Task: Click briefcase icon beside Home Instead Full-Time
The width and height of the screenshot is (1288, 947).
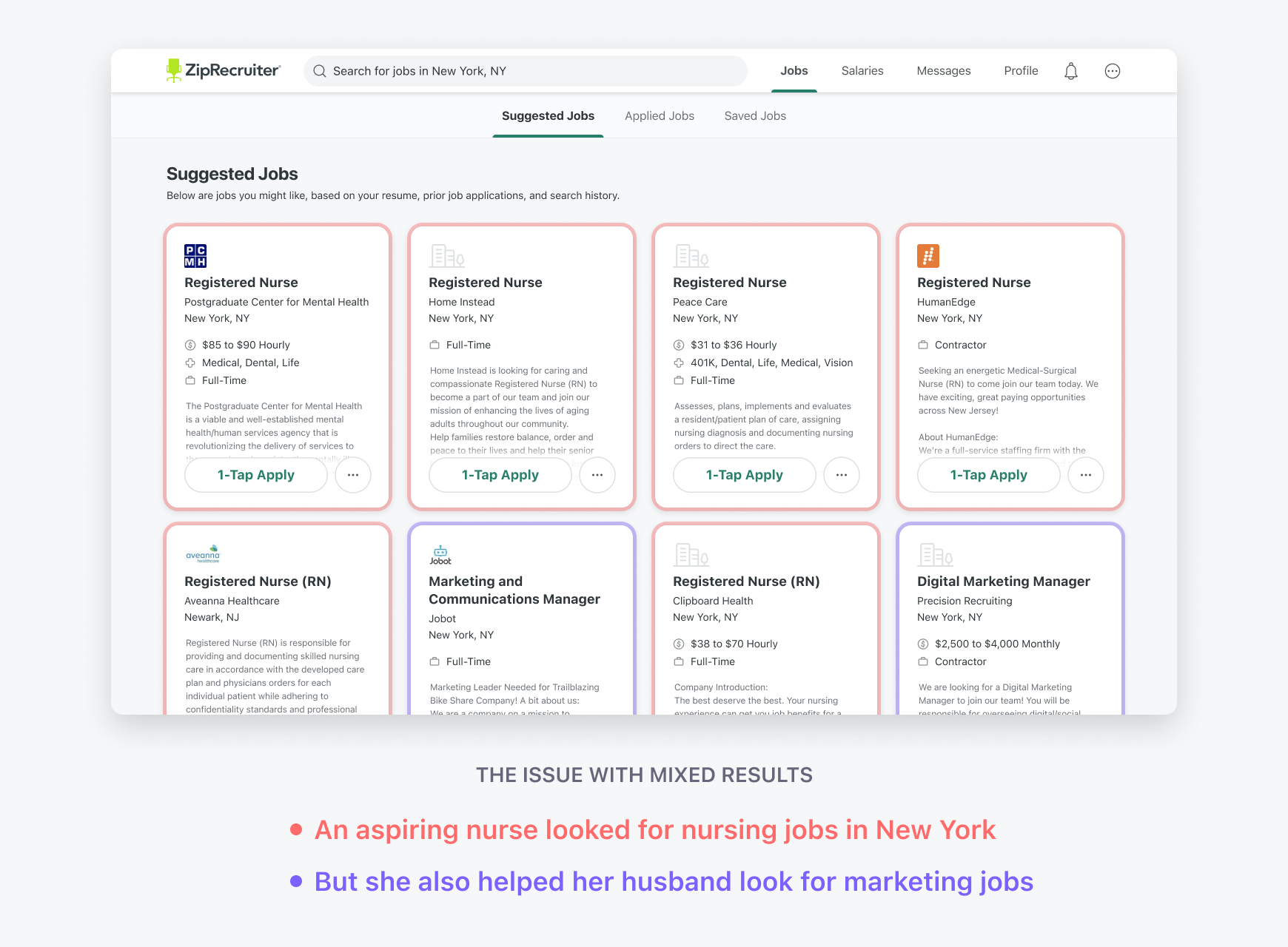Action: coord(435,345)
